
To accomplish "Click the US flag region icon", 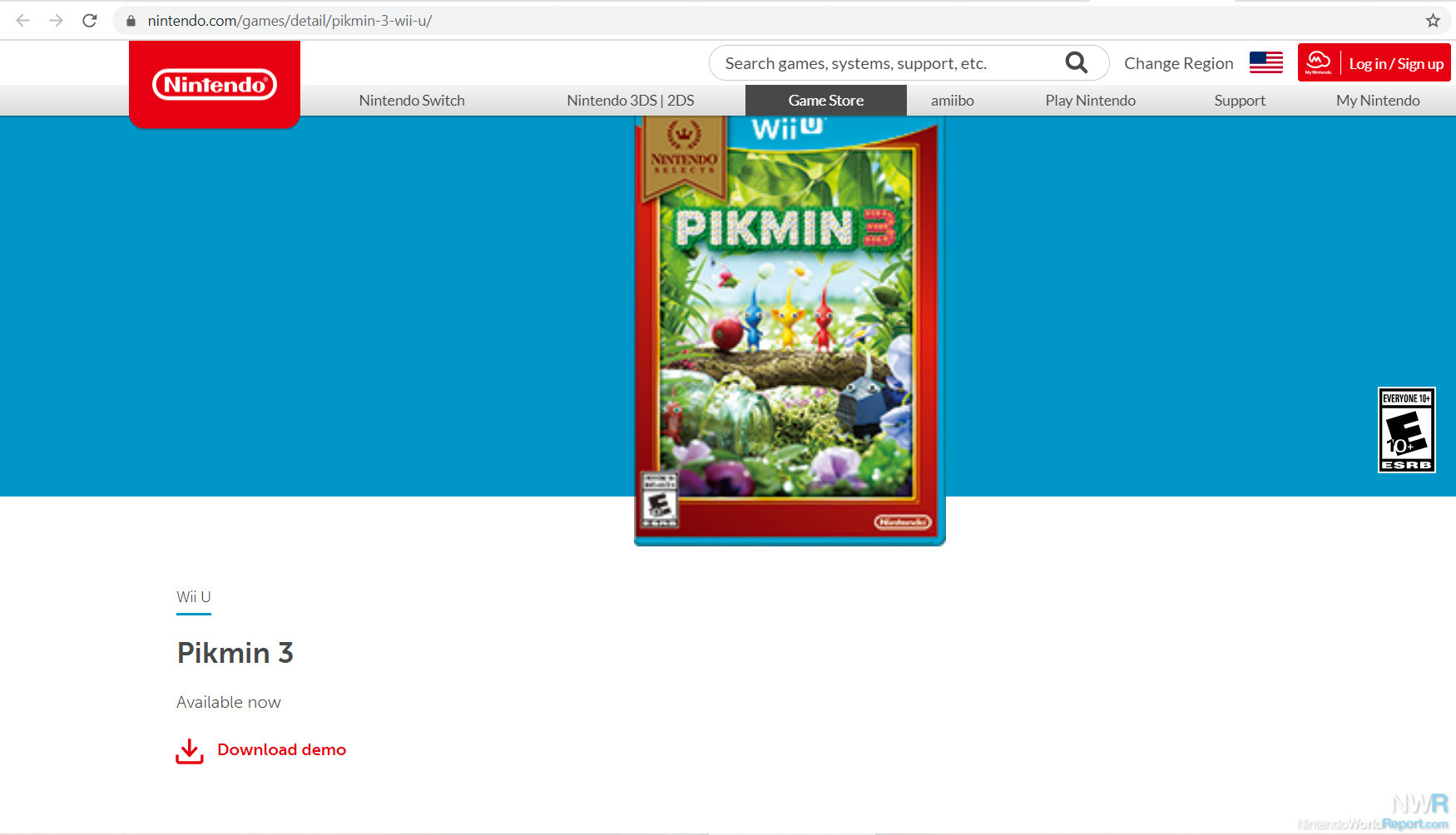I will pyautogui.click(x=1266, y=62).
